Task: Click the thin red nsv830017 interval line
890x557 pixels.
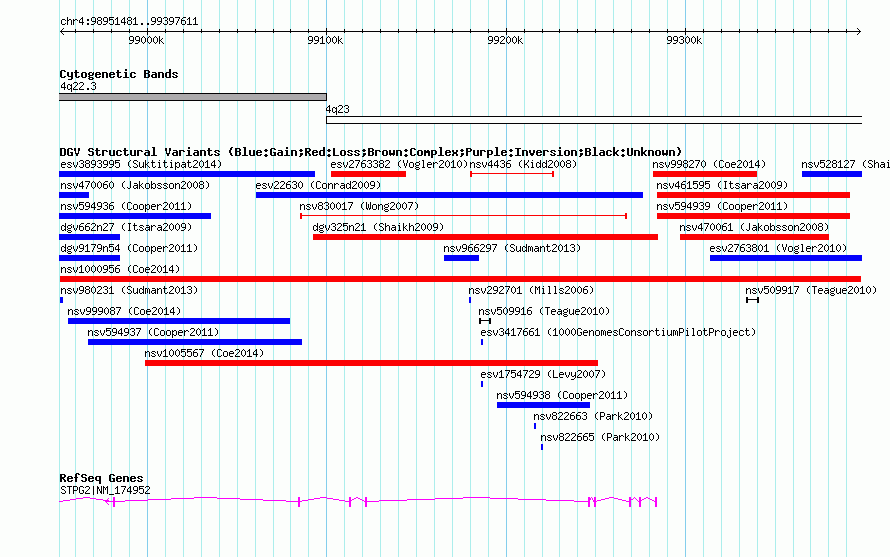Action: (x=463, y=216)
